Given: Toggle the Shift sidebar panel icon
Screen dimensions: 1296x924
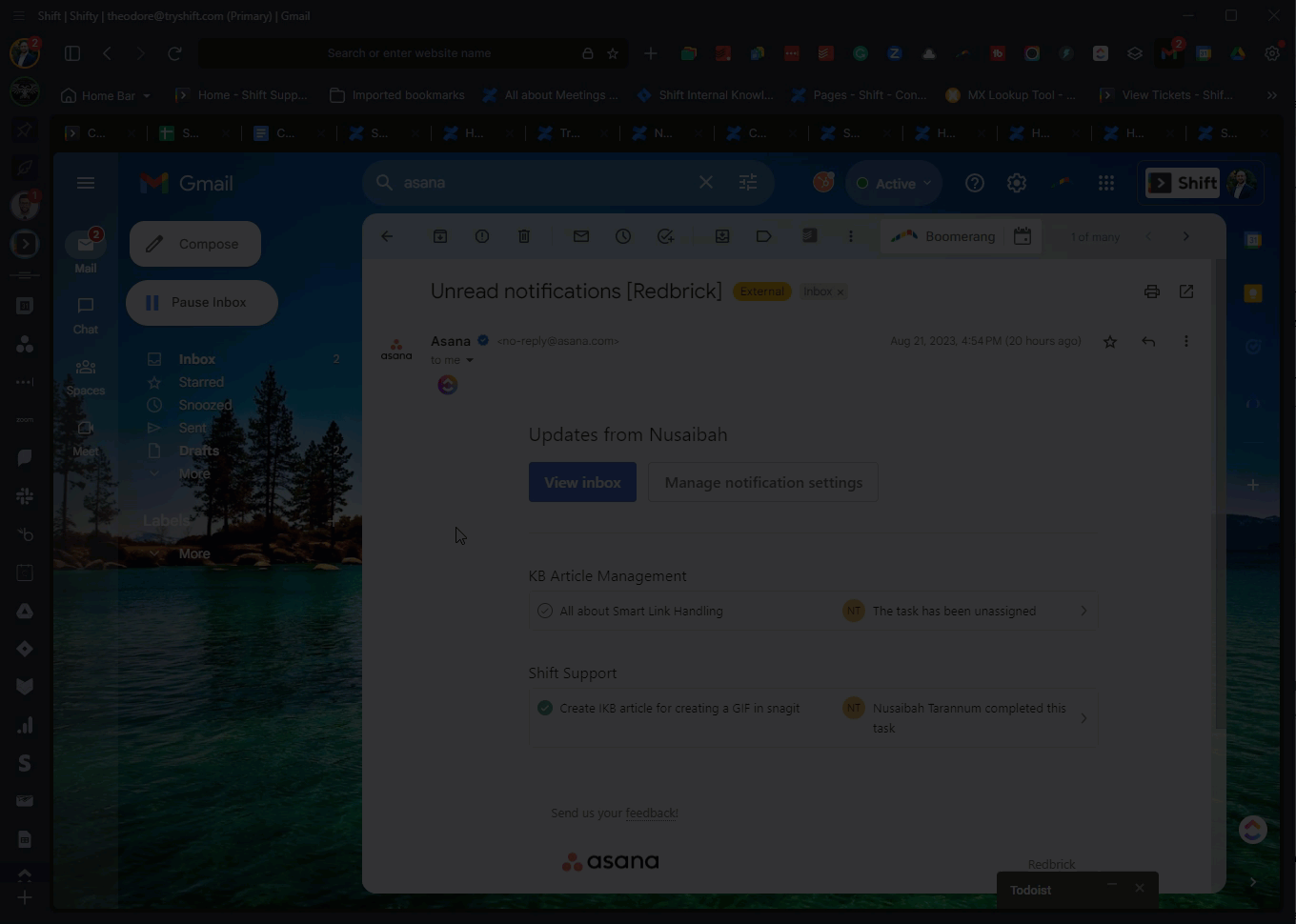Looking at the screenshot, I should [x=72, y=53].
